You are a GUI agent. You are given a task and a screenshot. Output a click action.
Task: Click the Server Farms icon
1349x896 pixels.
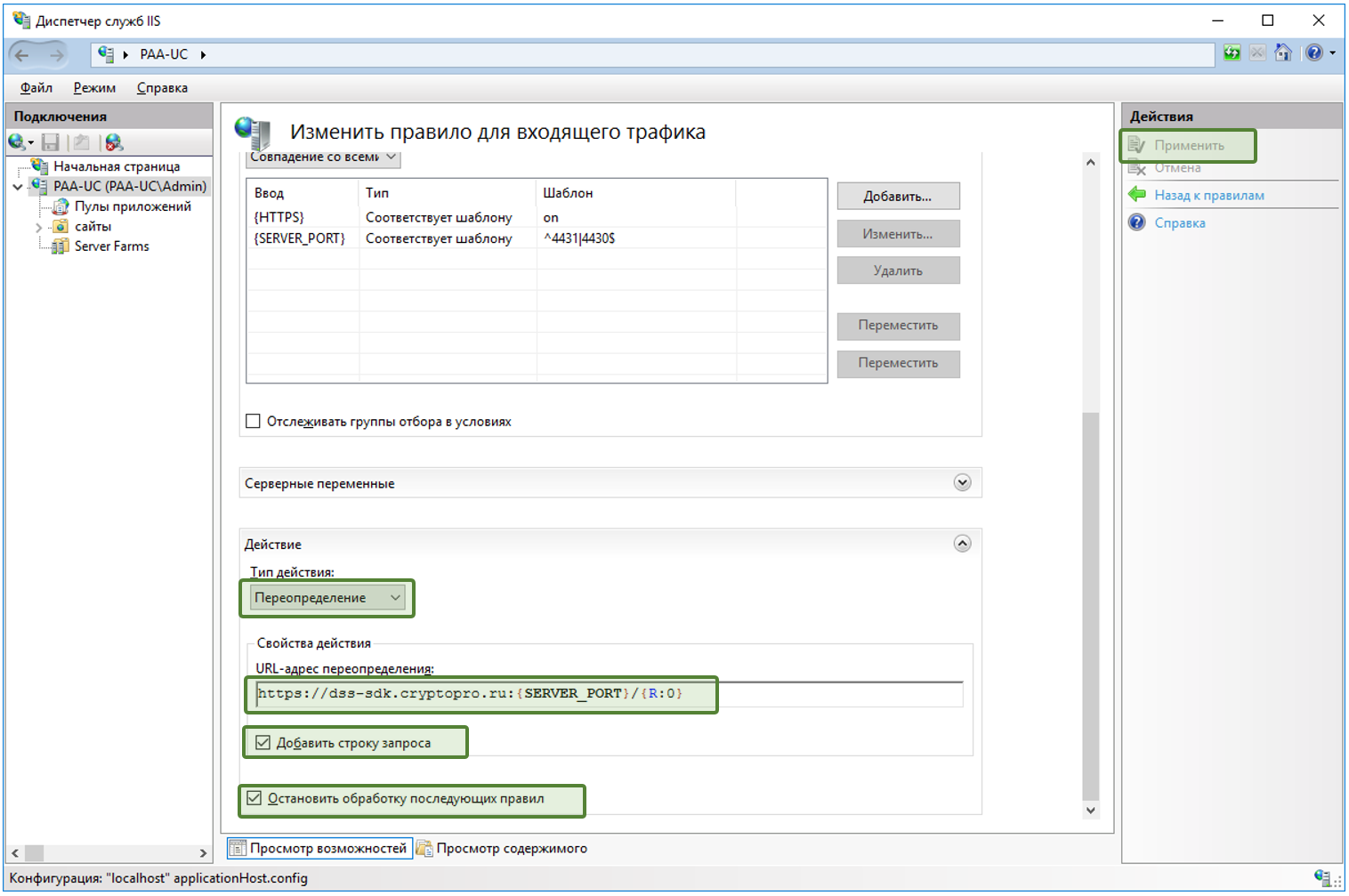pos(61,246)
